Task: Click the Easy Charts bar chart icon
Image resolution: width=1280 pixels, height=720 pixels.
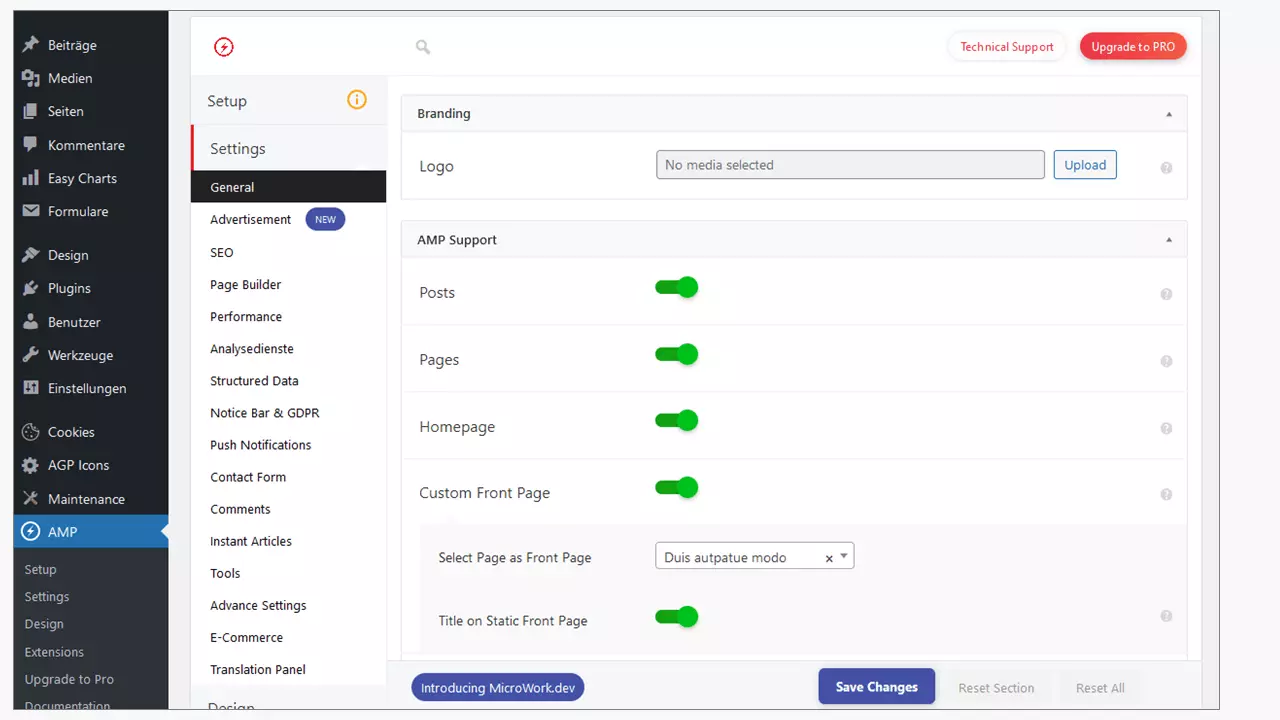Action: (x=31, y=178)
